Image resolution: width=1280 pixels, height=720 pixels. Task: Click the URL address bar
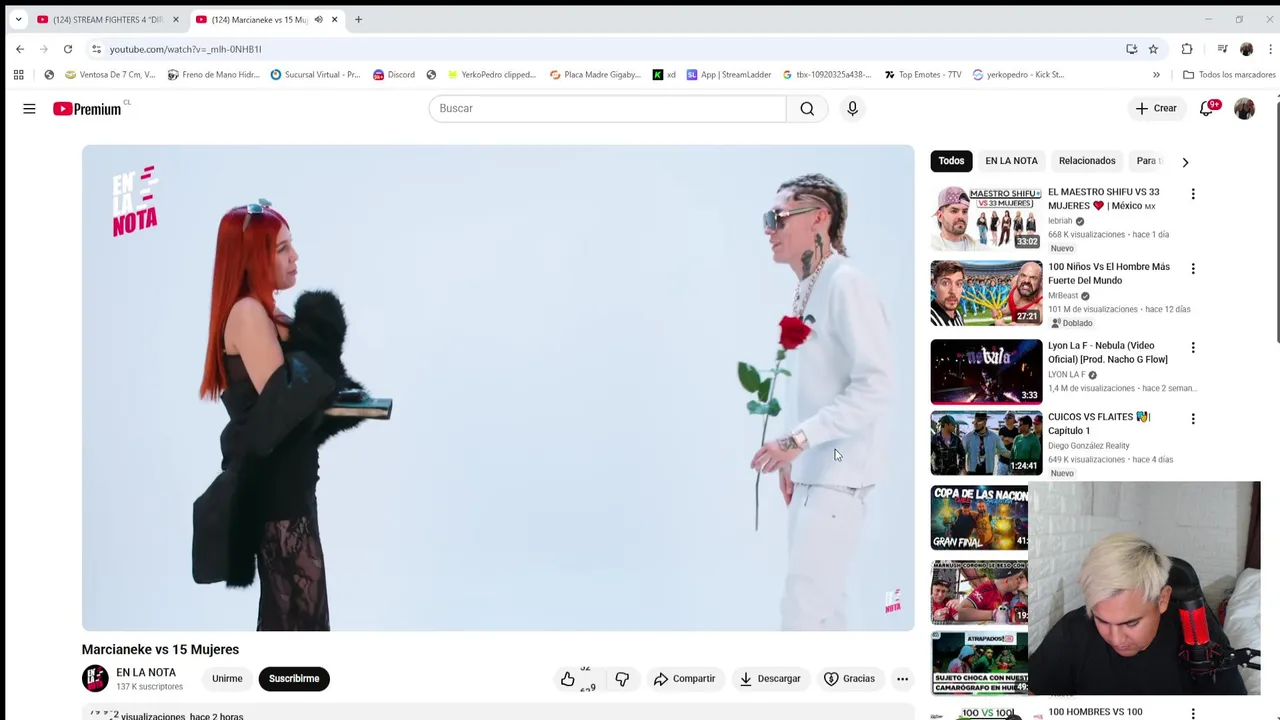(610, 49)
